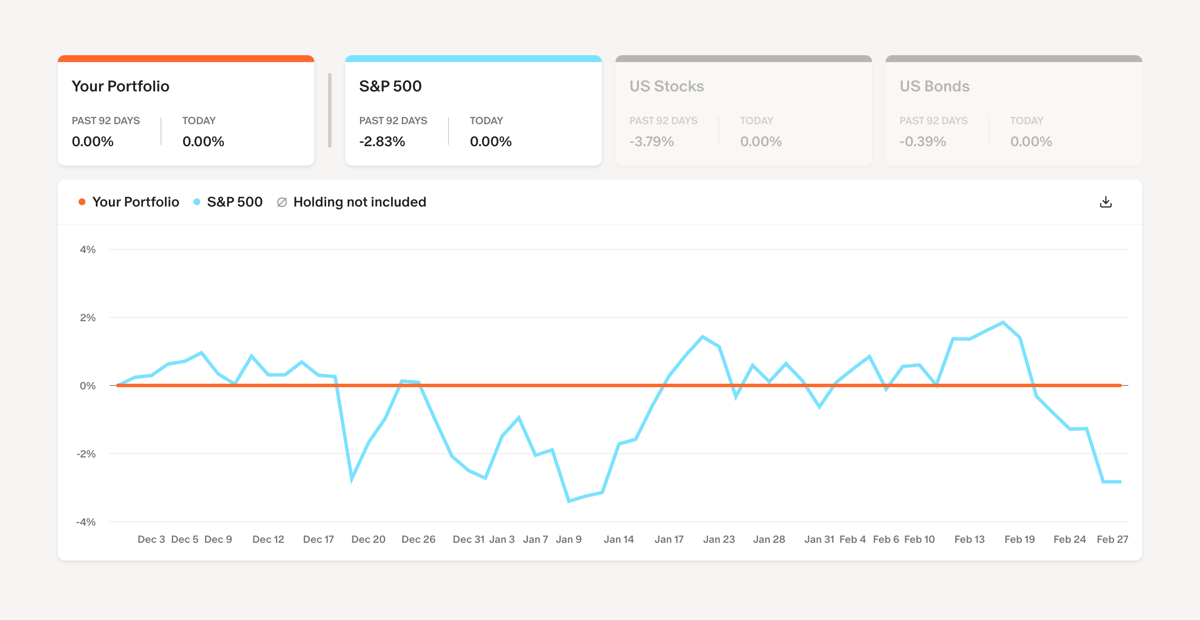Select the Your Portfolio card
The image size is (1200, 620).
(x=186, y=110)
